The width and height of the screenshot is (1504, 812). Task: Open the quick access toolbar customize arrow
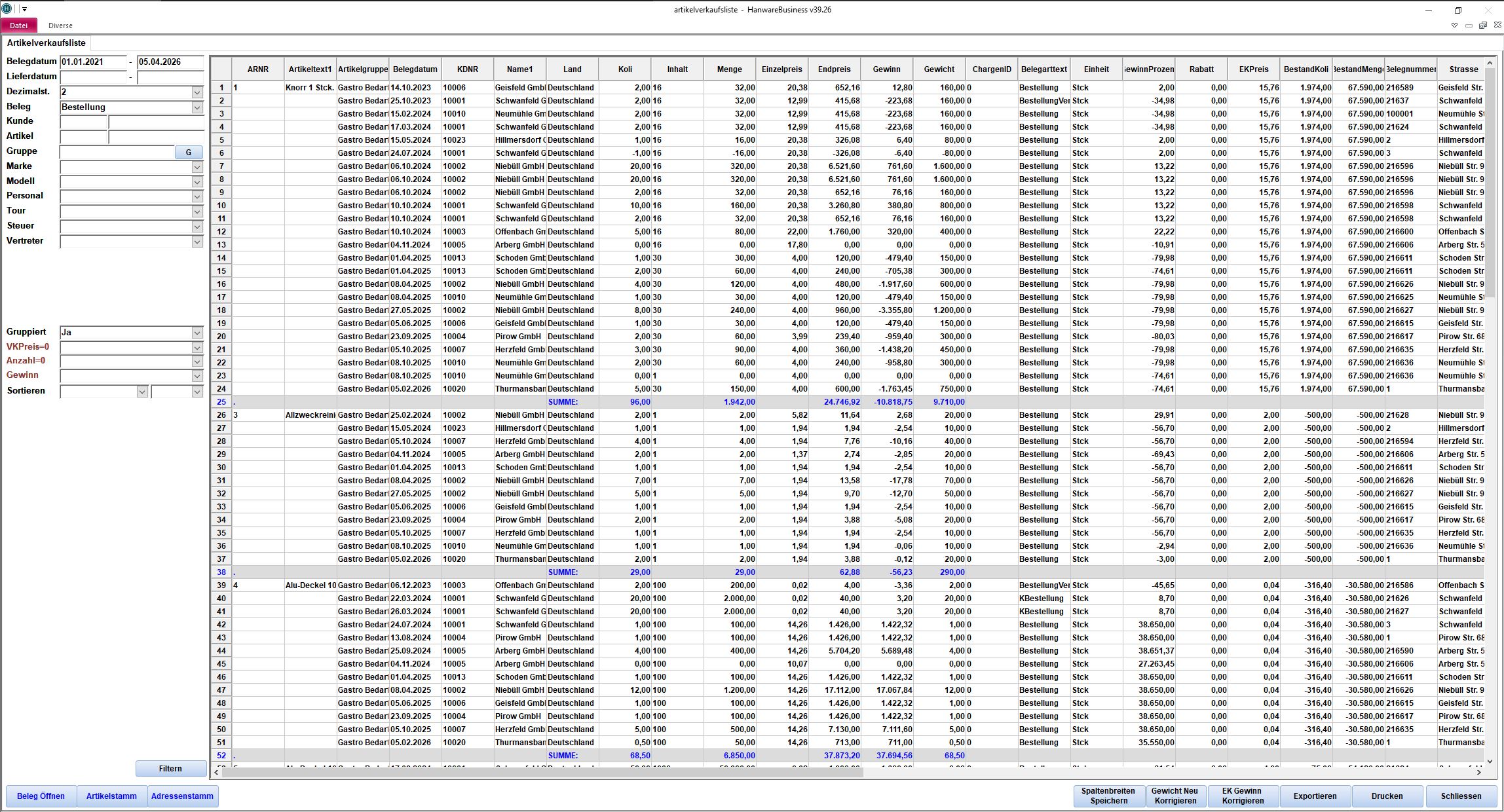24,10
